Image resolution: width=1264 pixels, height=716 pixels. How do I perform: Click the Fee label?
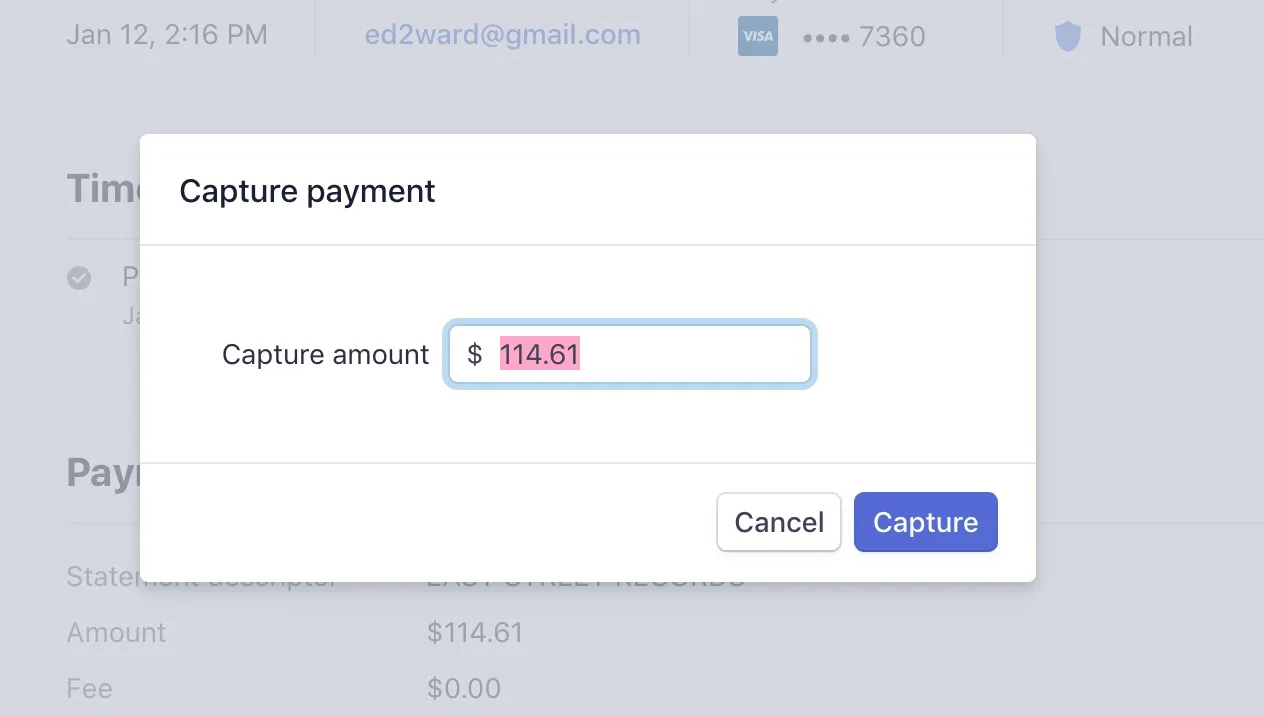click(89, 689)
